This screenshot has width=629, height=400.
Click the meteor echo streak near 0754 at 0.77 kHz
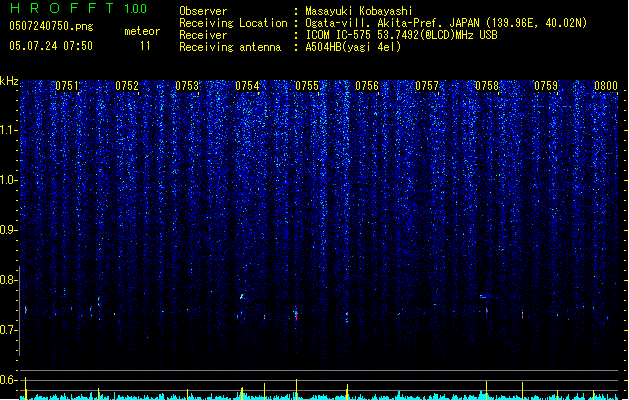tap(241, 296)
